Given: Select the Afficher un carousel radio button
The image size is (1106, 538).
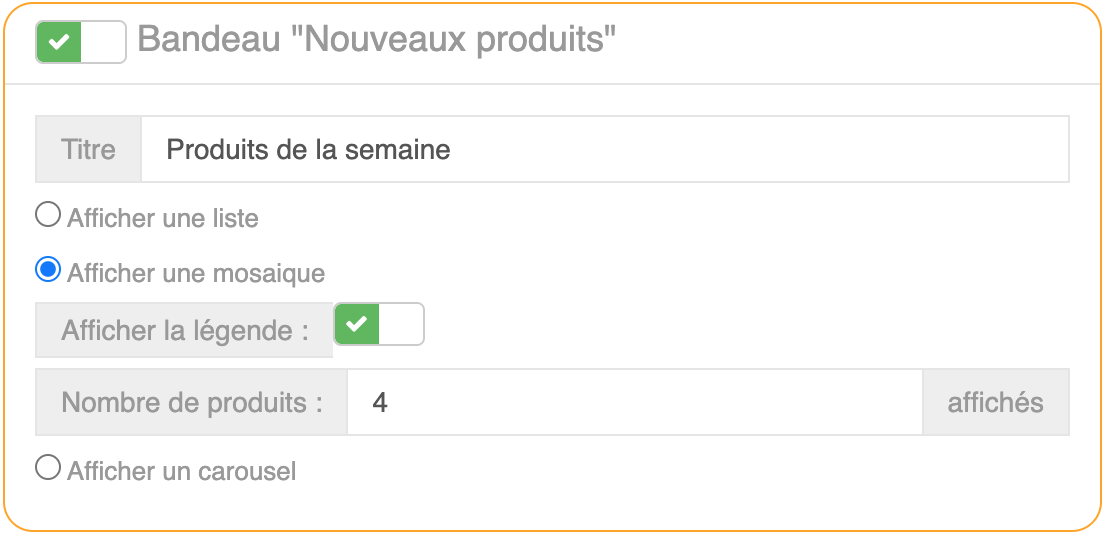Looking at the screenshot, I should (47, 467).
